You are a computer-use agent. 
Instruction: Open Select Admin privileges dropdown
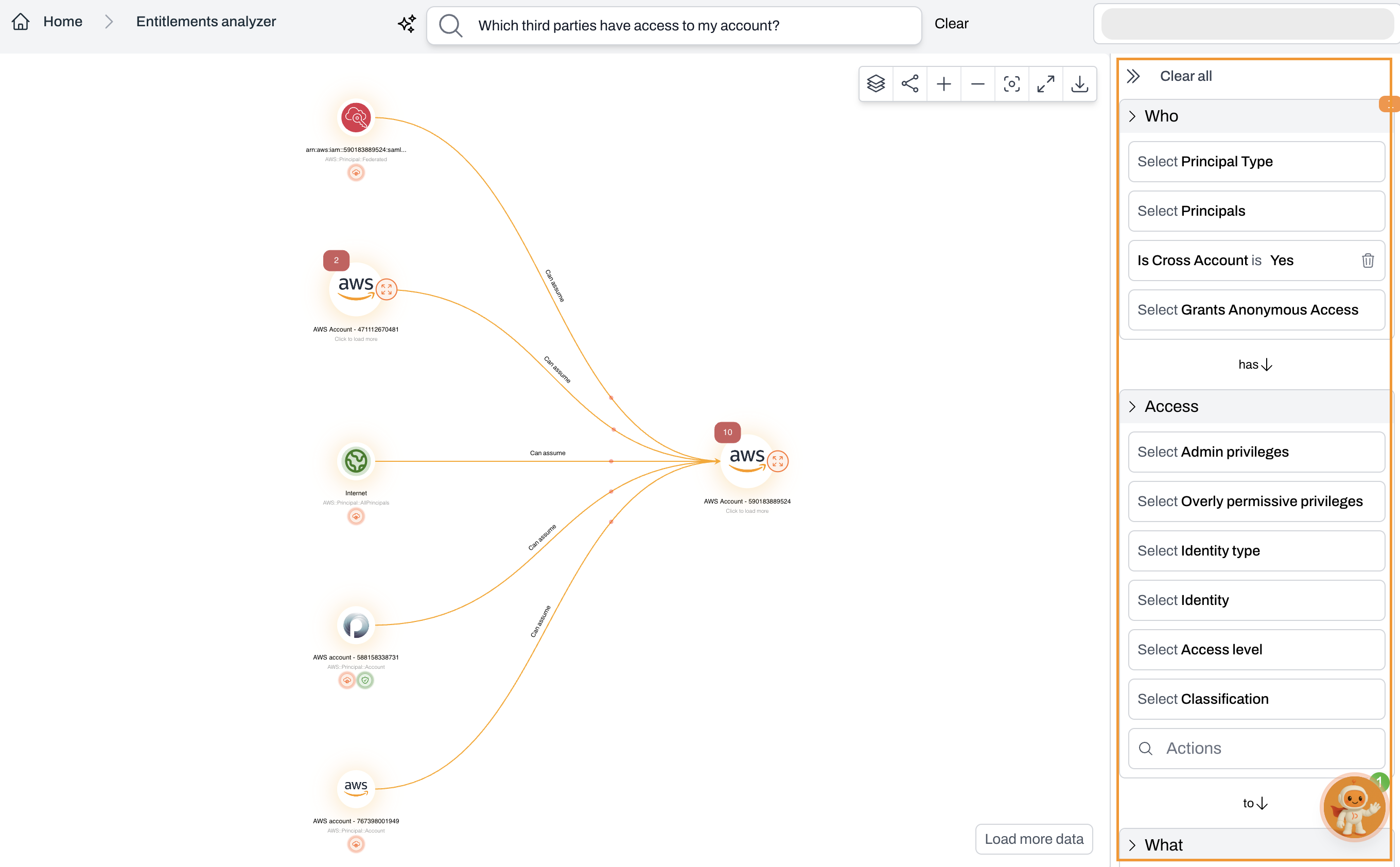[x=1256, y=452]
